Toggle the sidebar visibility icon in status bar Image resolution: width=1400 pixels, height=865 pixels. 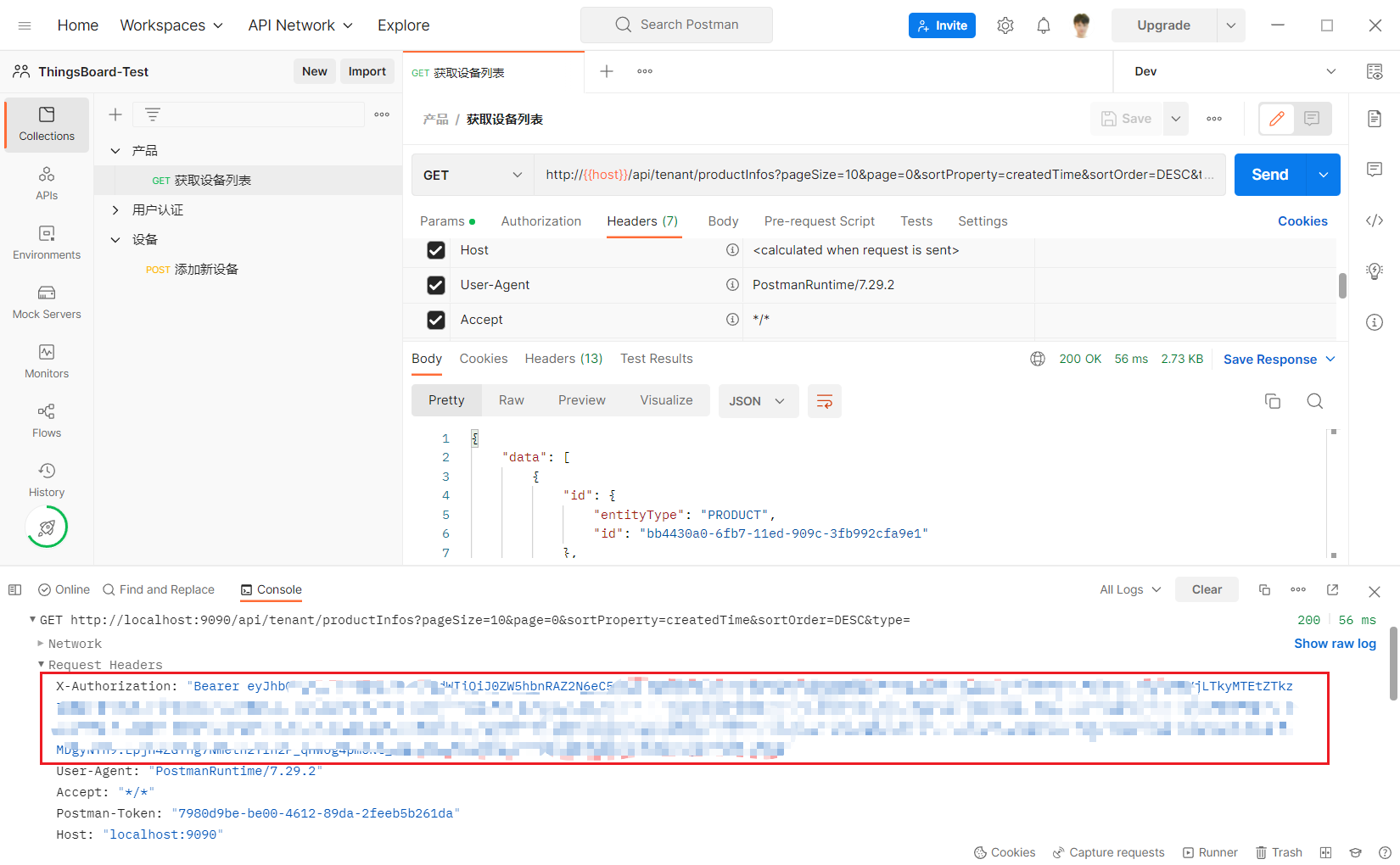14,589
